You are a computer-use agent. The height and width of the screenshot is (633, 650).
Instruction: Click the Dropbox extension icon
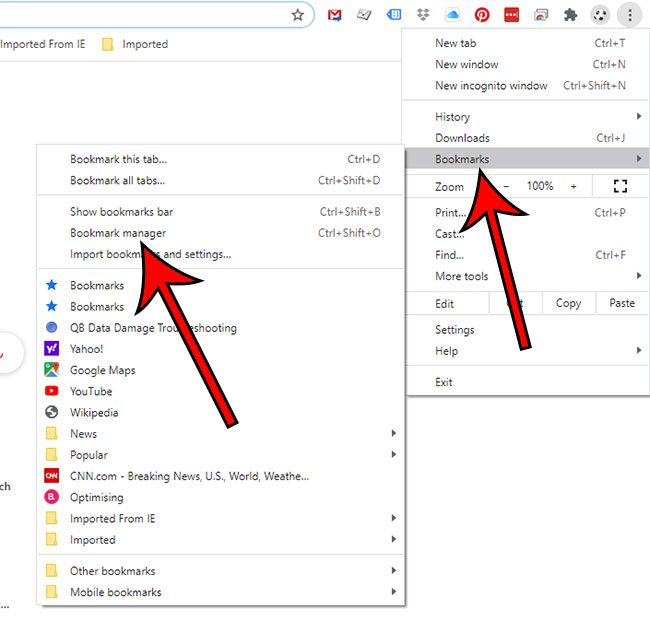423,15
